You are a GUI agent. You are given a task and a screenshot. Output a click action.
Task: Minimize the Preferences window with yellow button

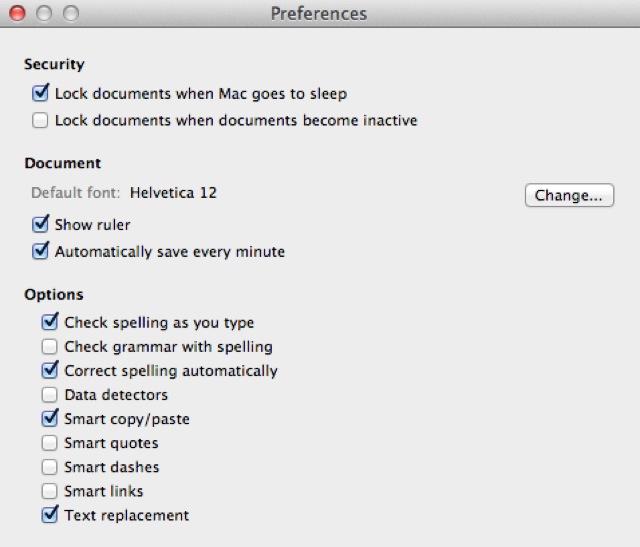click(43, 14)
